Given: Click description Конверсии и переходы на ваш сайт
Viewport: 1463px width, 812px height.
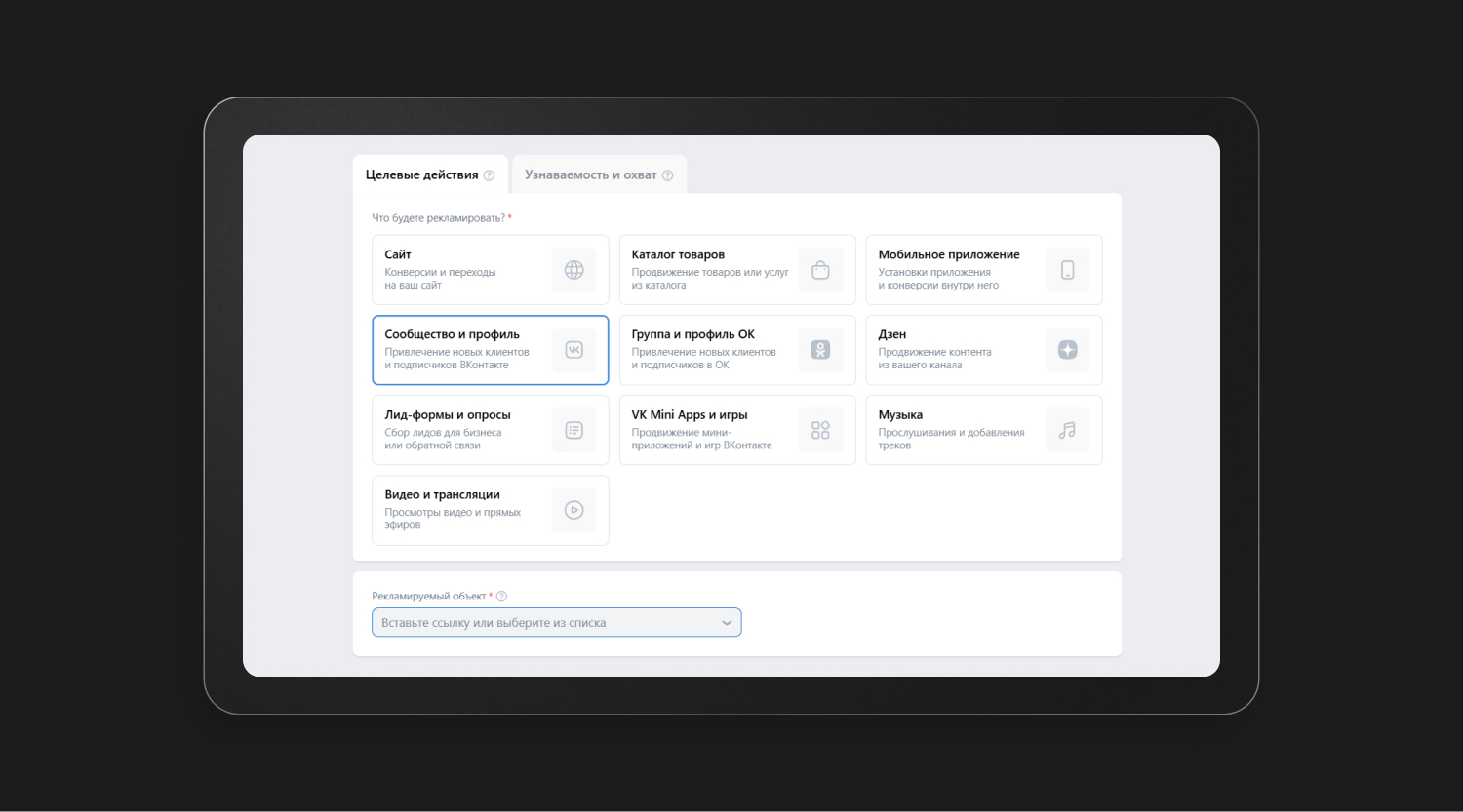Looking at the screenshot, I should [x=441, y=279].
